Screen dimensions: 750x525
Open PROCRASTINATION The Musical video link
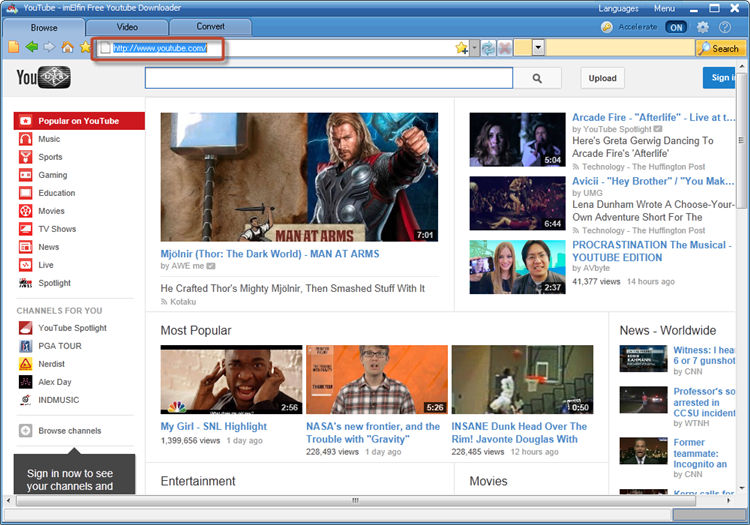coord(651,251)
